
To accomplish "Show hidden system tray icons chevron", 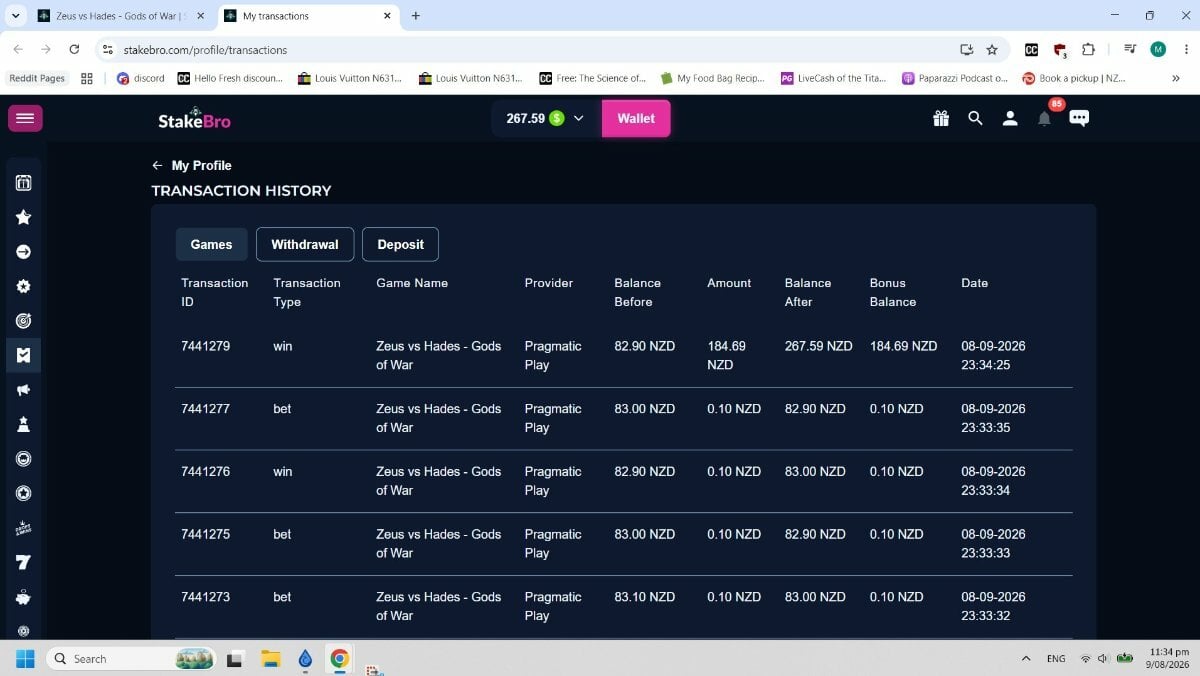I will (1026, 659).
